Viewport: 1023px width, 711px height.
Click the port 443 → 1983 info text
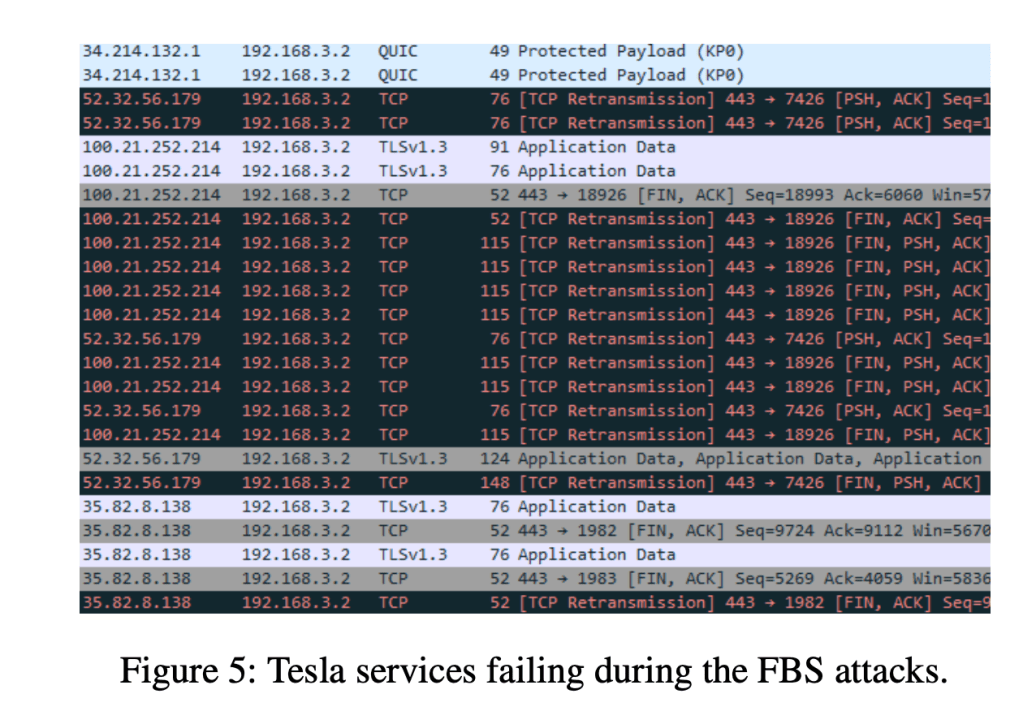(574, 579)
